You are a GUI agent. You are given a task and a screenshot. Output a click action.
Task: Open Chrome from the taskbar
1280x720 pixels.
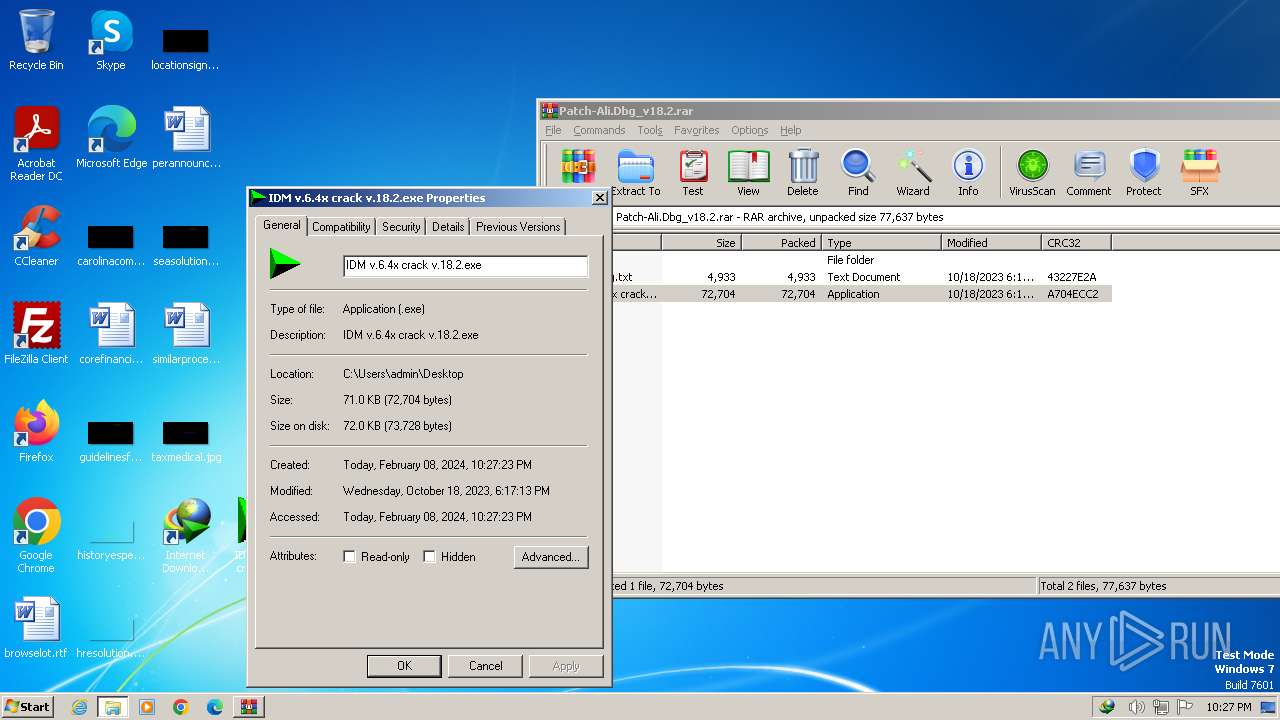(181, 707)
